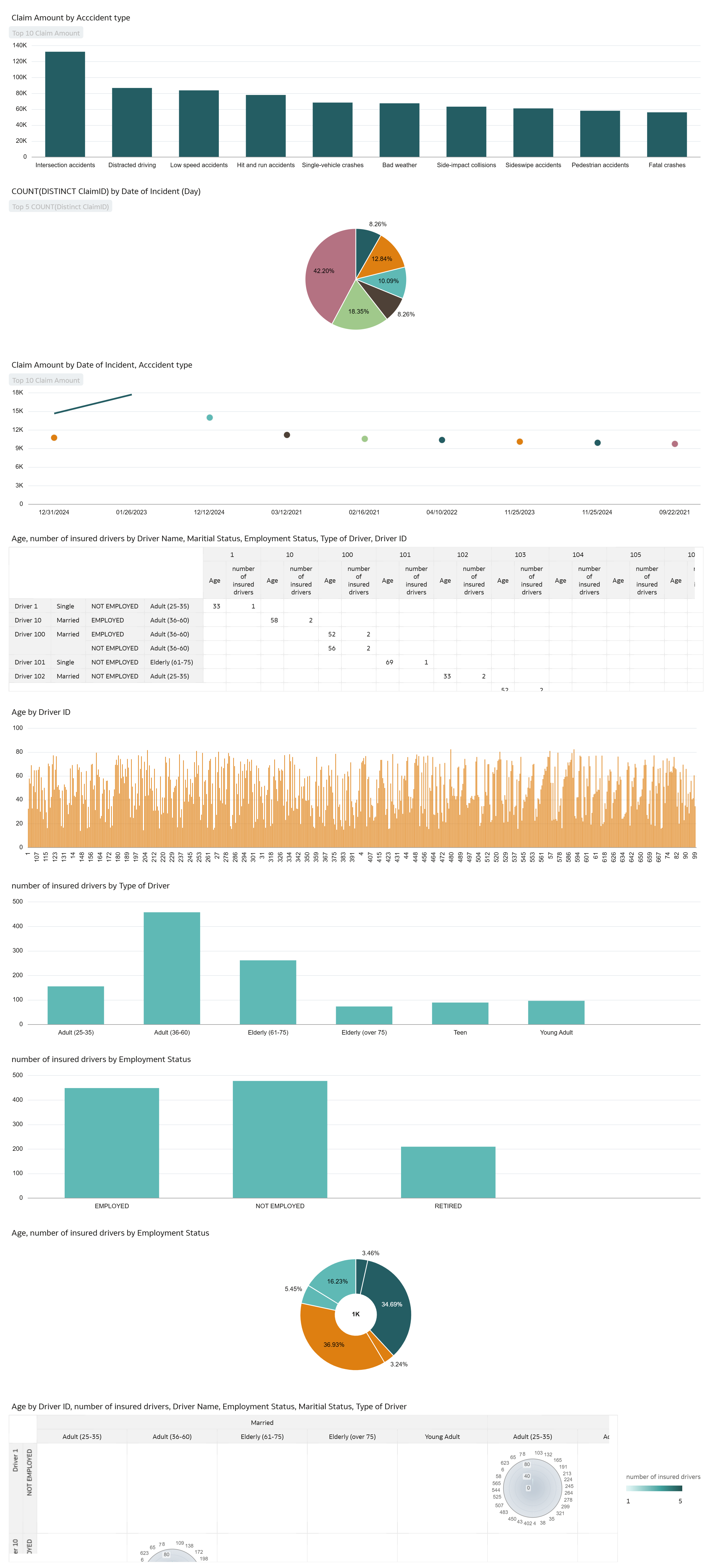Select the Fatal crashes bar
The height and width of the screenshot is (1568, 712).
[x=666, y=134]
